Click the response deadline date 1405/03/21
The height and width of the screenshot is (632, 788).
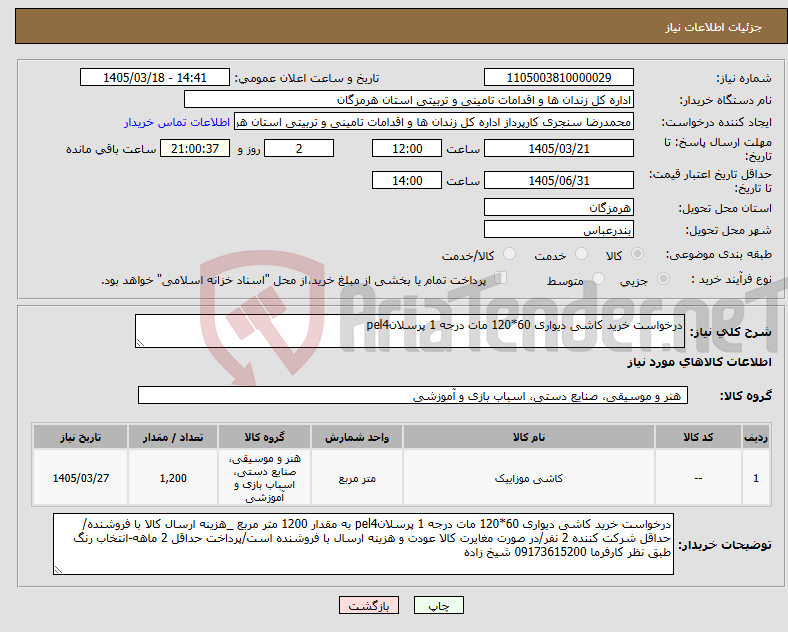(559, 148)
